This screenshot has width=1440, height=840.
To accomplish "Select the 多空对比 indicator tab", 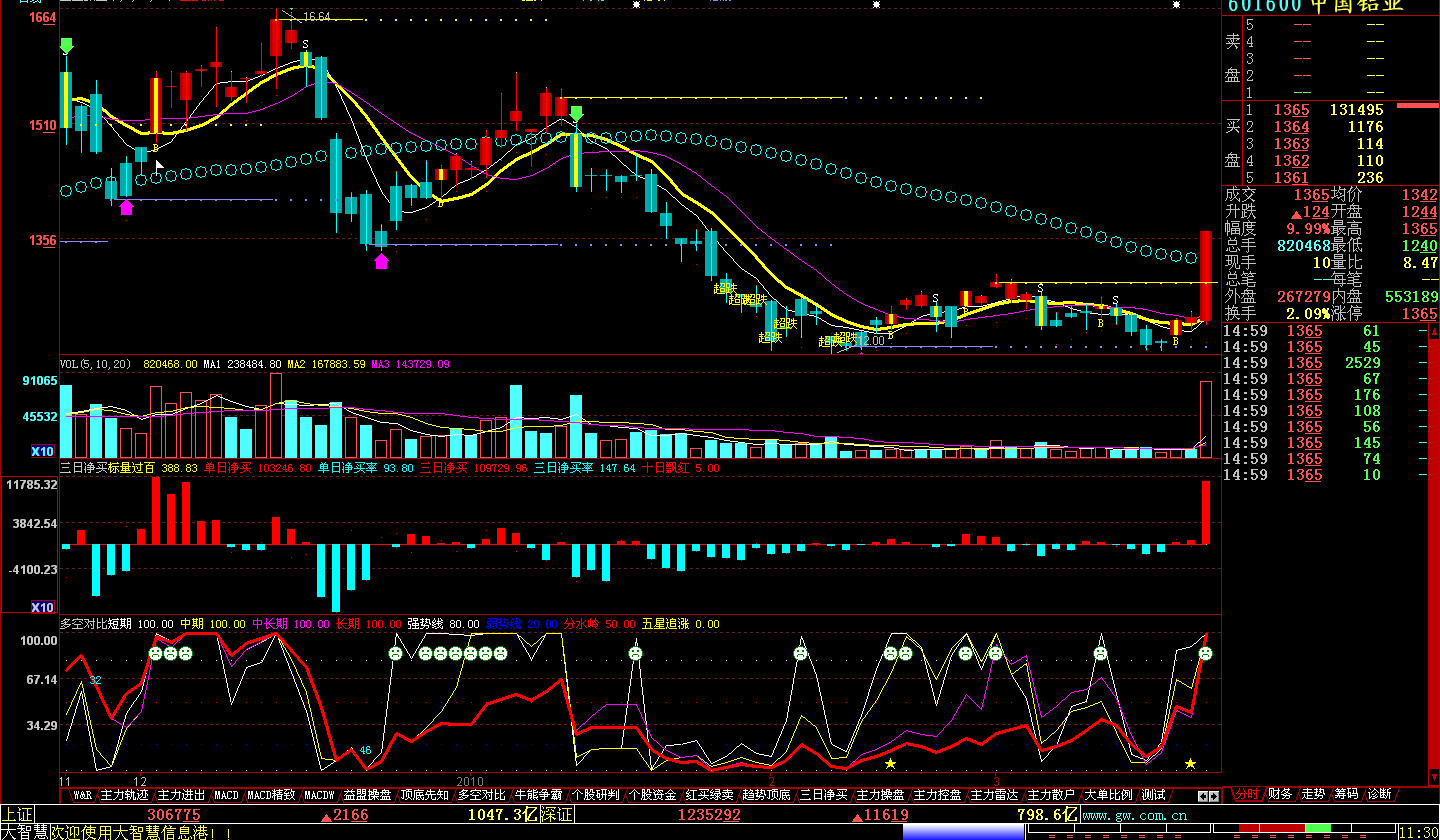I will click(482, 795).
